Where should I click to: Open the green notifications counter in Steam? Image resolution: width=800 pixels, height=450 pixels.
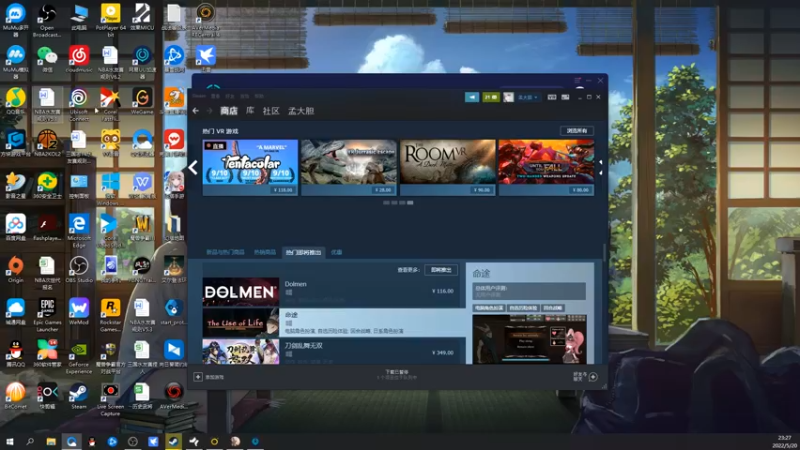(491, 97)
